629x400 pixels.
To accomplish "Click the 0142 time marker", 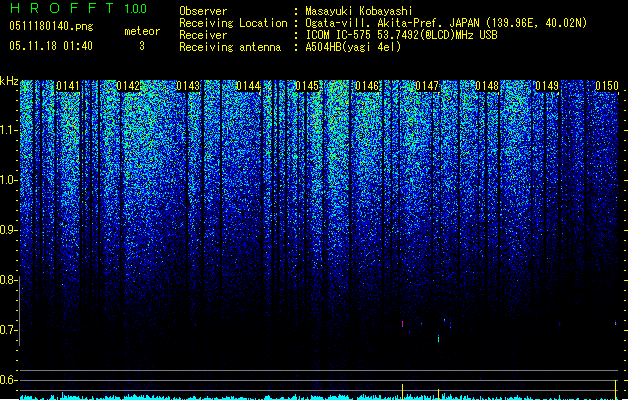I will [128, 86].
